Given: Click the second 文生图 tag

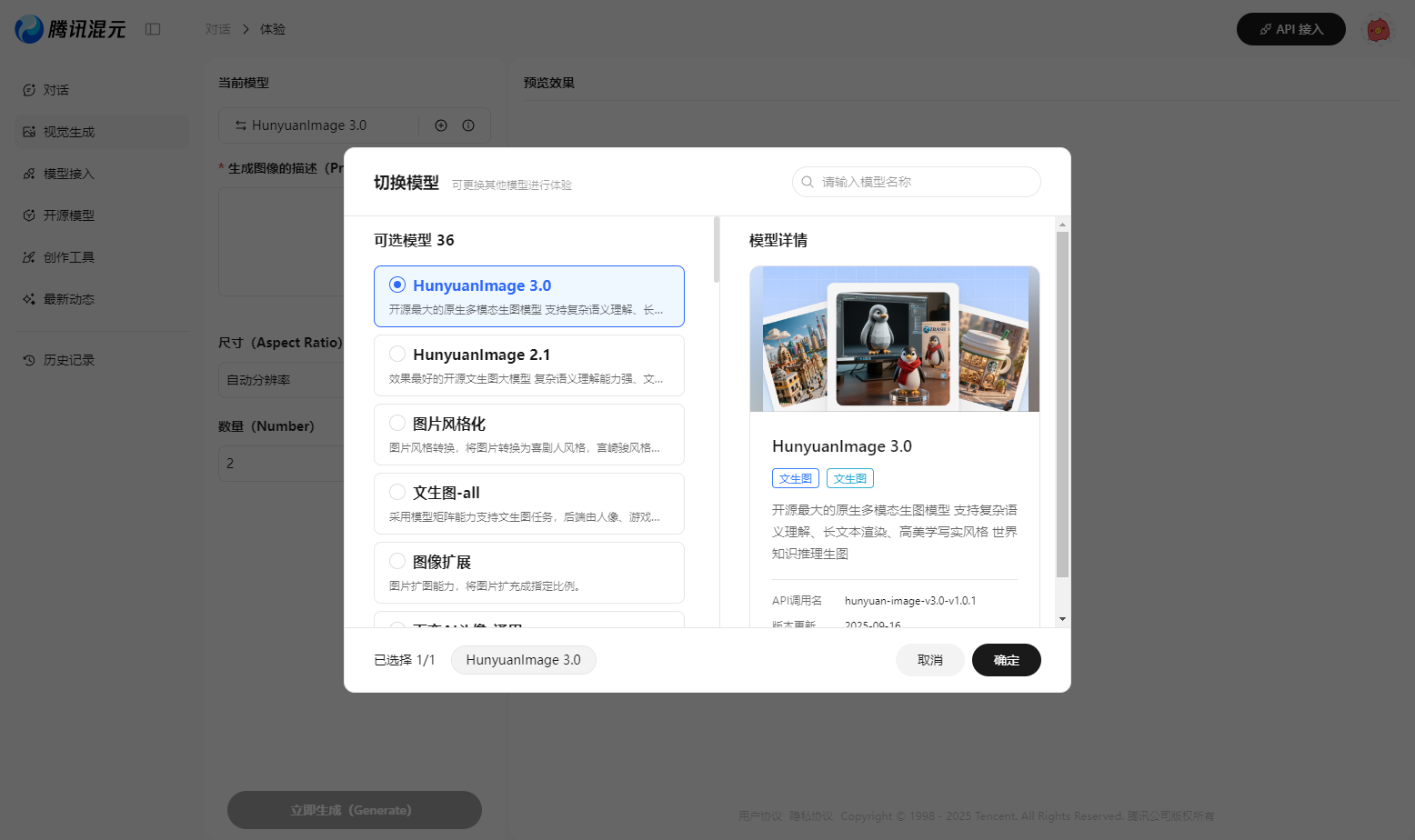Looking at the screenshot, I should pos(850,478).
